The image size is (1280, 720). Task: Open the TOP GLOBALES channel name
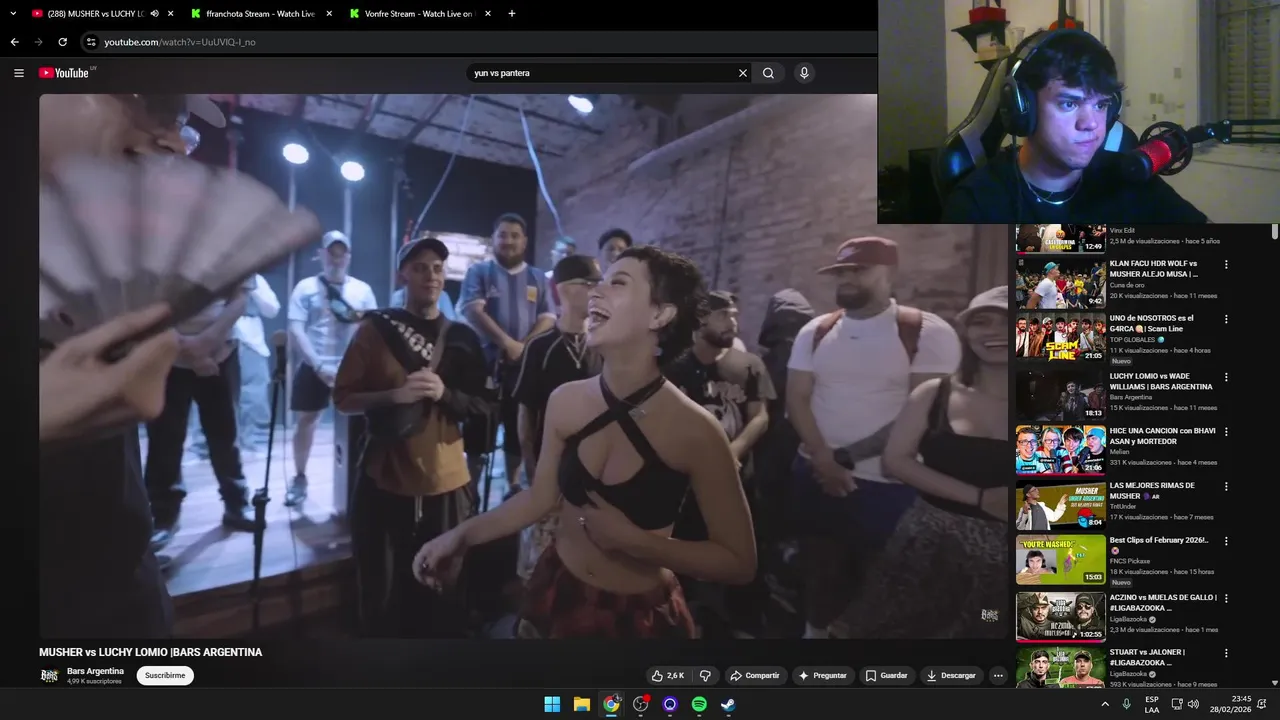[x=1132, y=340]
